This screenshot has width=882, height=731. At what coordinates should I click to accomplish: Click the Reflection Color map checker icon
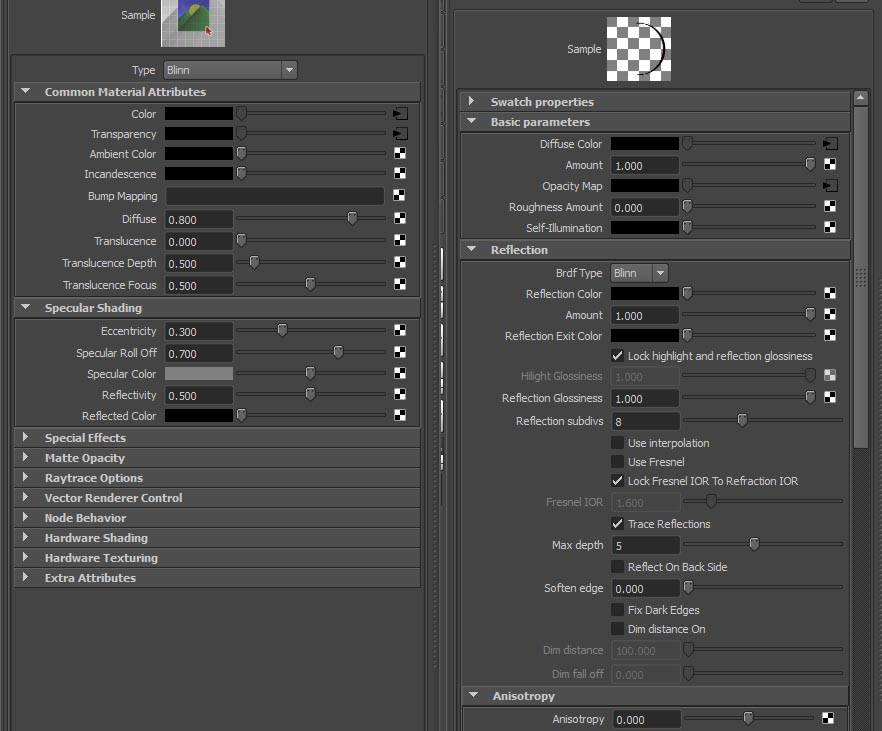pyautogui.click(x=830, y=293)
